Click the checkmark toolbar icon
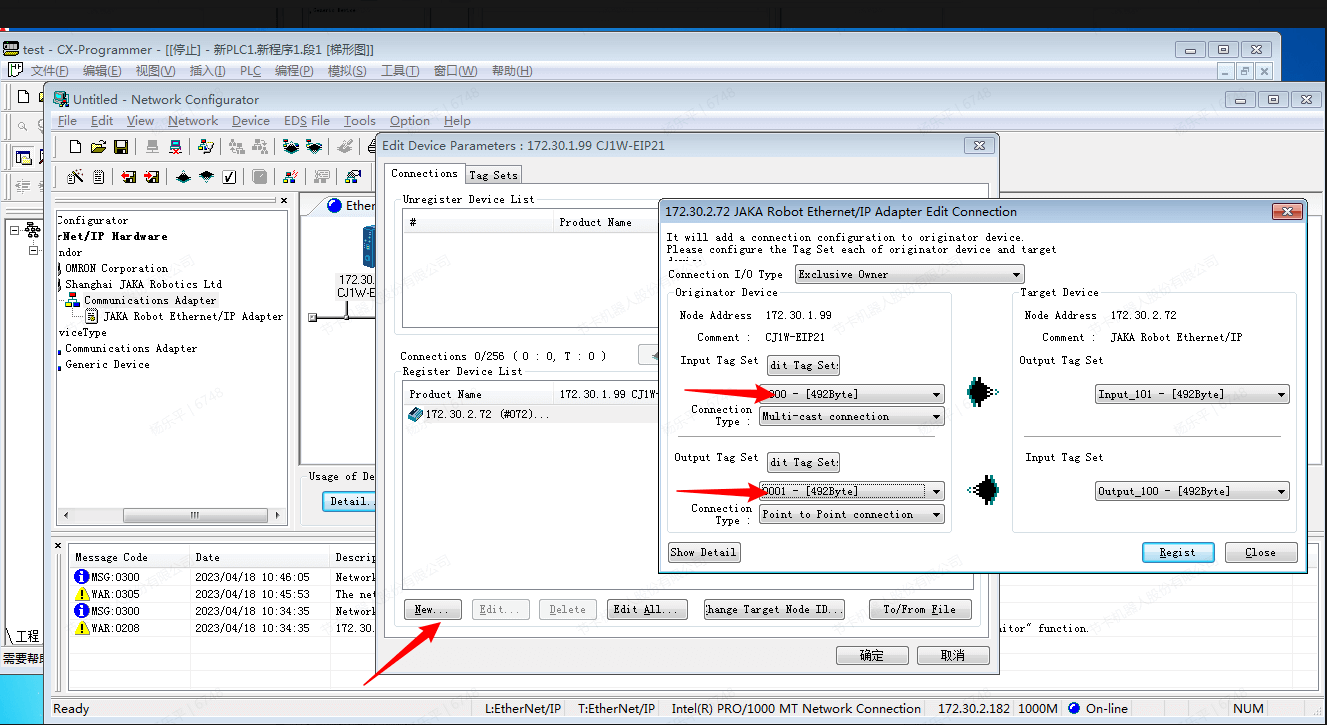The height and width of the screenshot is (725, 1327). (229, 177)
